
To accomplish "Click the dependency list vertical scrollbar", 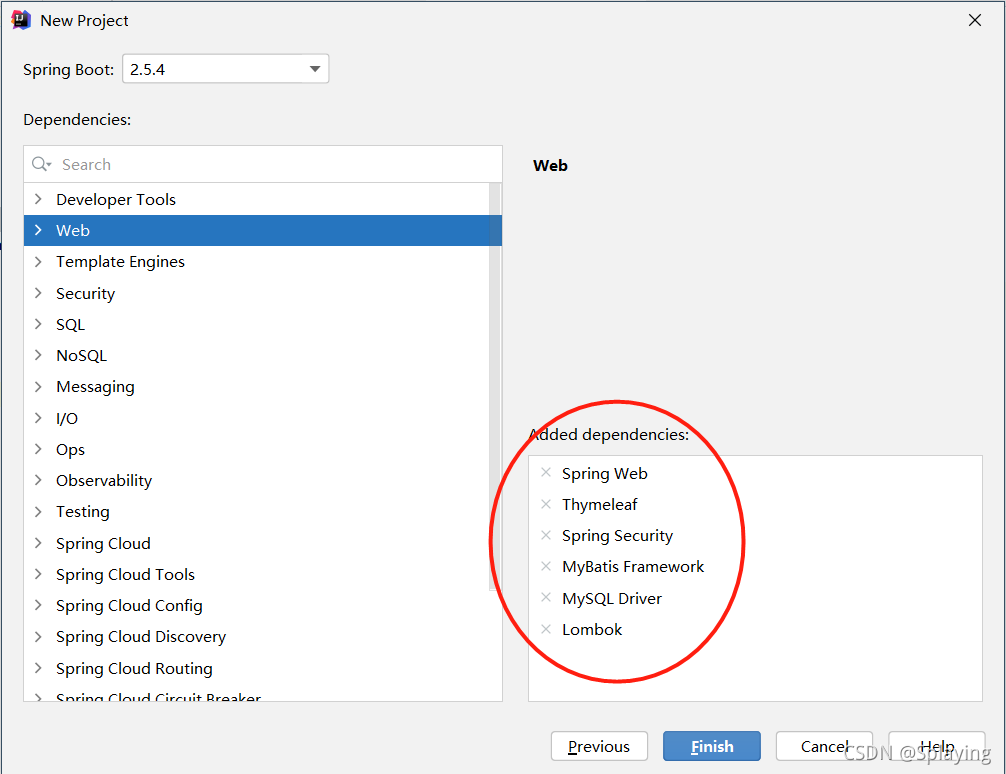I will click(495, 386).
